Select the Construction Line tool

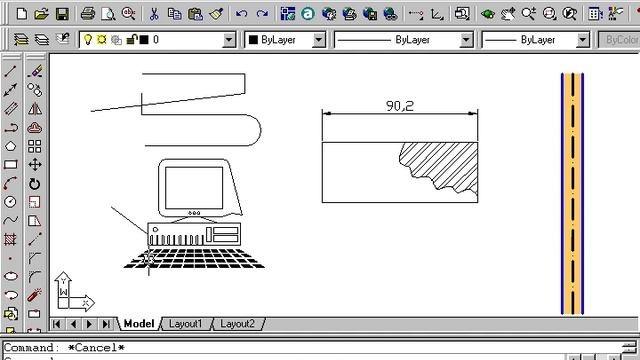coord(10,90)
